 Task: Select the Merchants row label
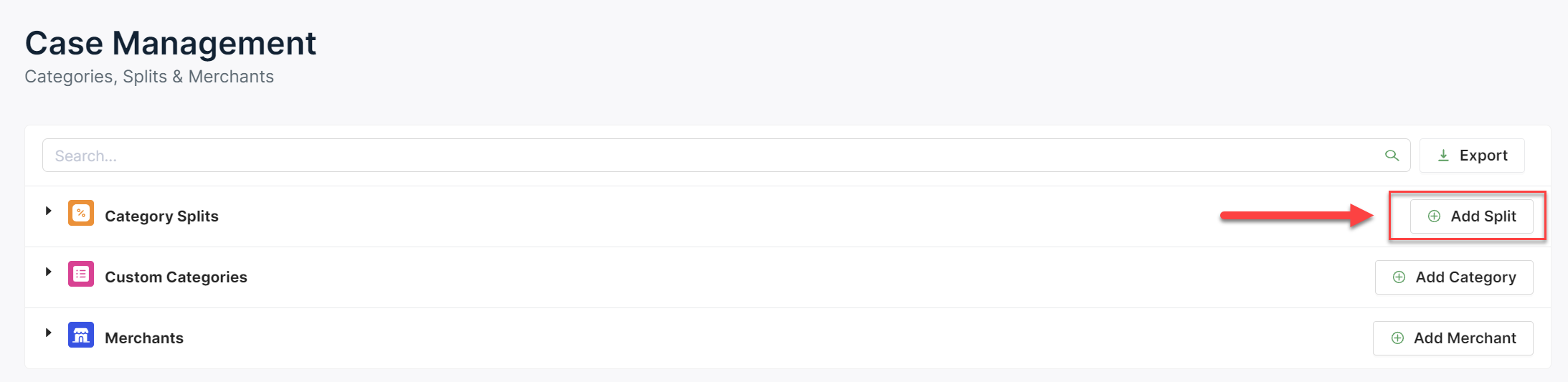(x=144, y=338)
